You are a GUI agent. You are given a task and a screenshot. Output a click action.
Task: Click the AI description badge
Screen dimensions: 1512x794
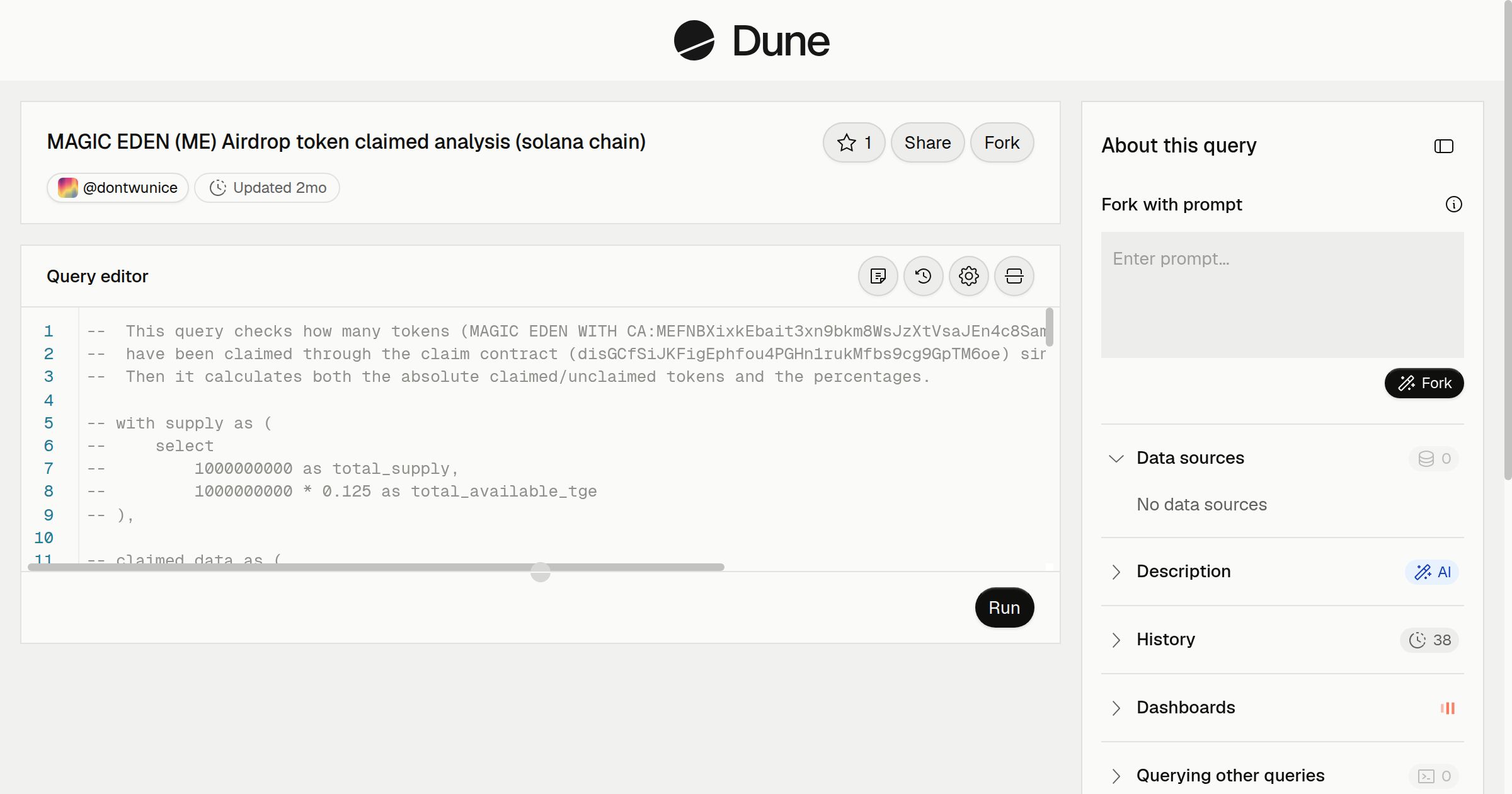point(1432,572)
